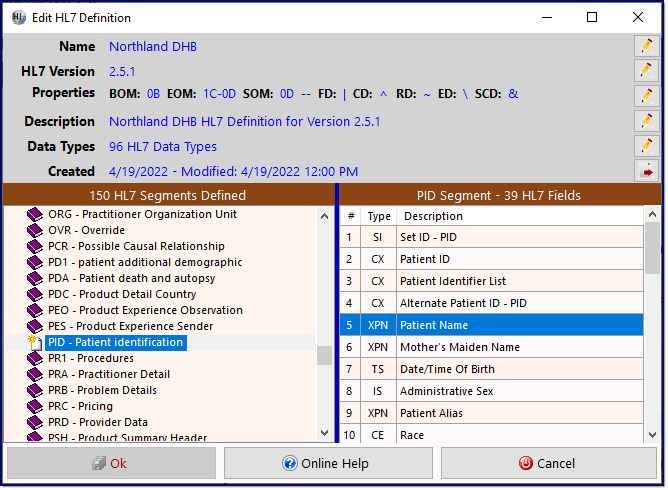Screen dimensions: 668x490
Task: Select PDC - Product Detail Country segment
Action: [x=122, y=294]
